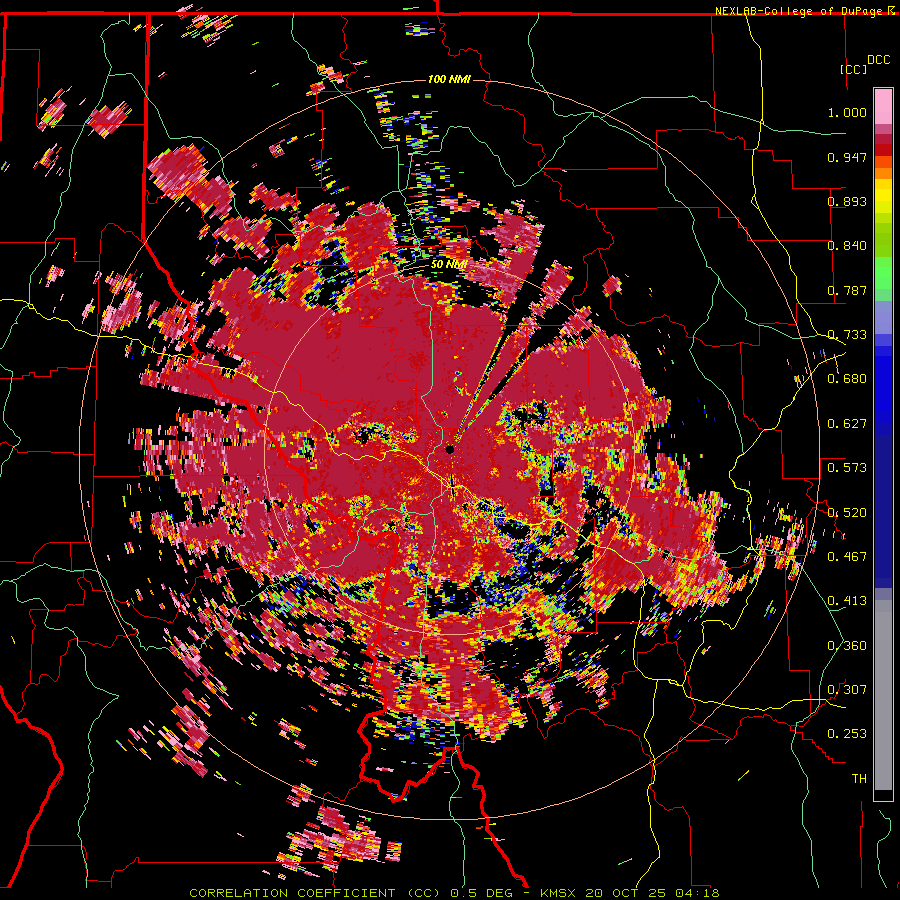The image size is (900, 900).
Task: Click the KMSX station identifier in caption
Action: coord(559,893)
